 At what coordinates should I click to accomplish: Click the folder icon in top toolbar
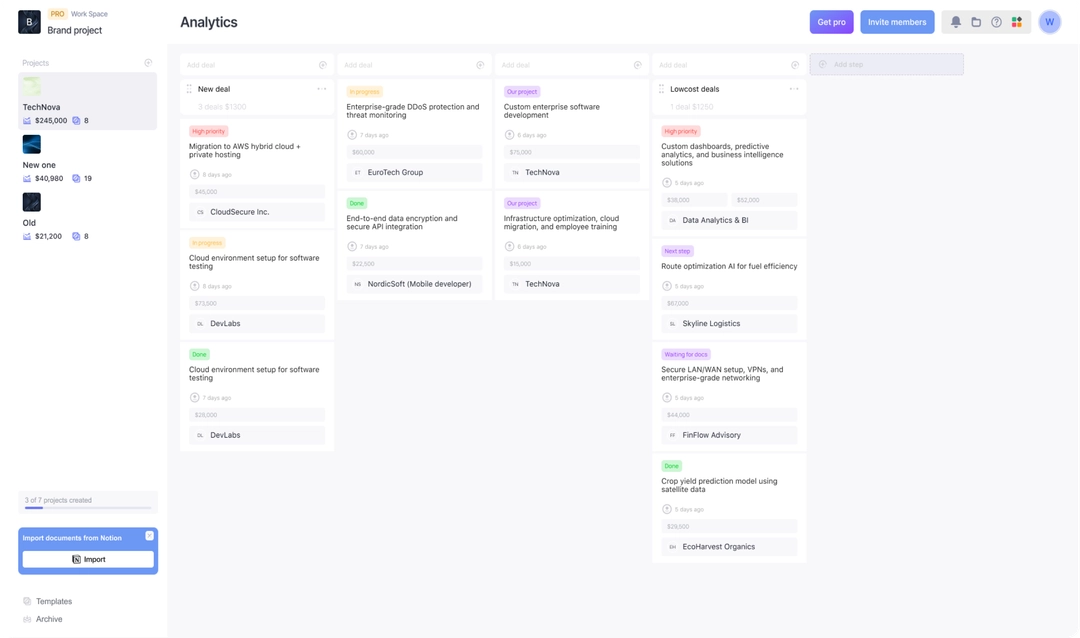coord(976,22)
